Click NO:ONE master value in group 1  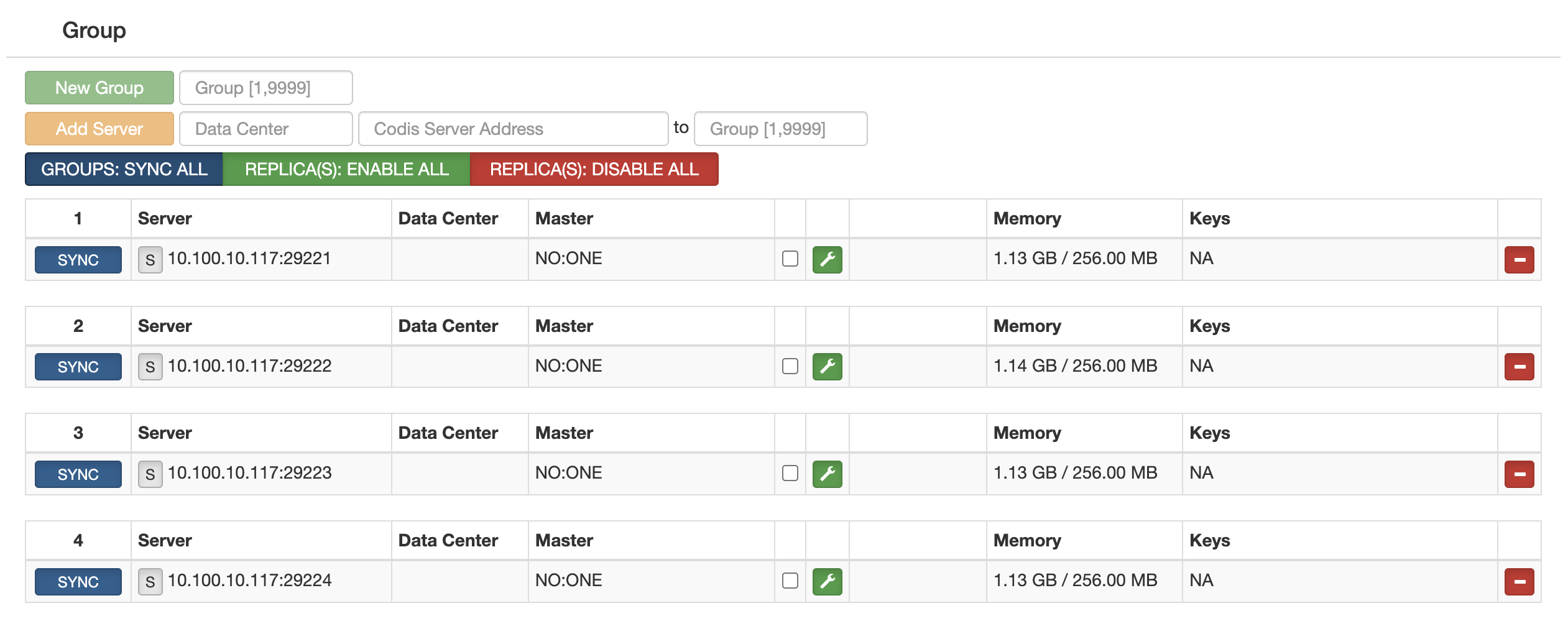point(568,259)
